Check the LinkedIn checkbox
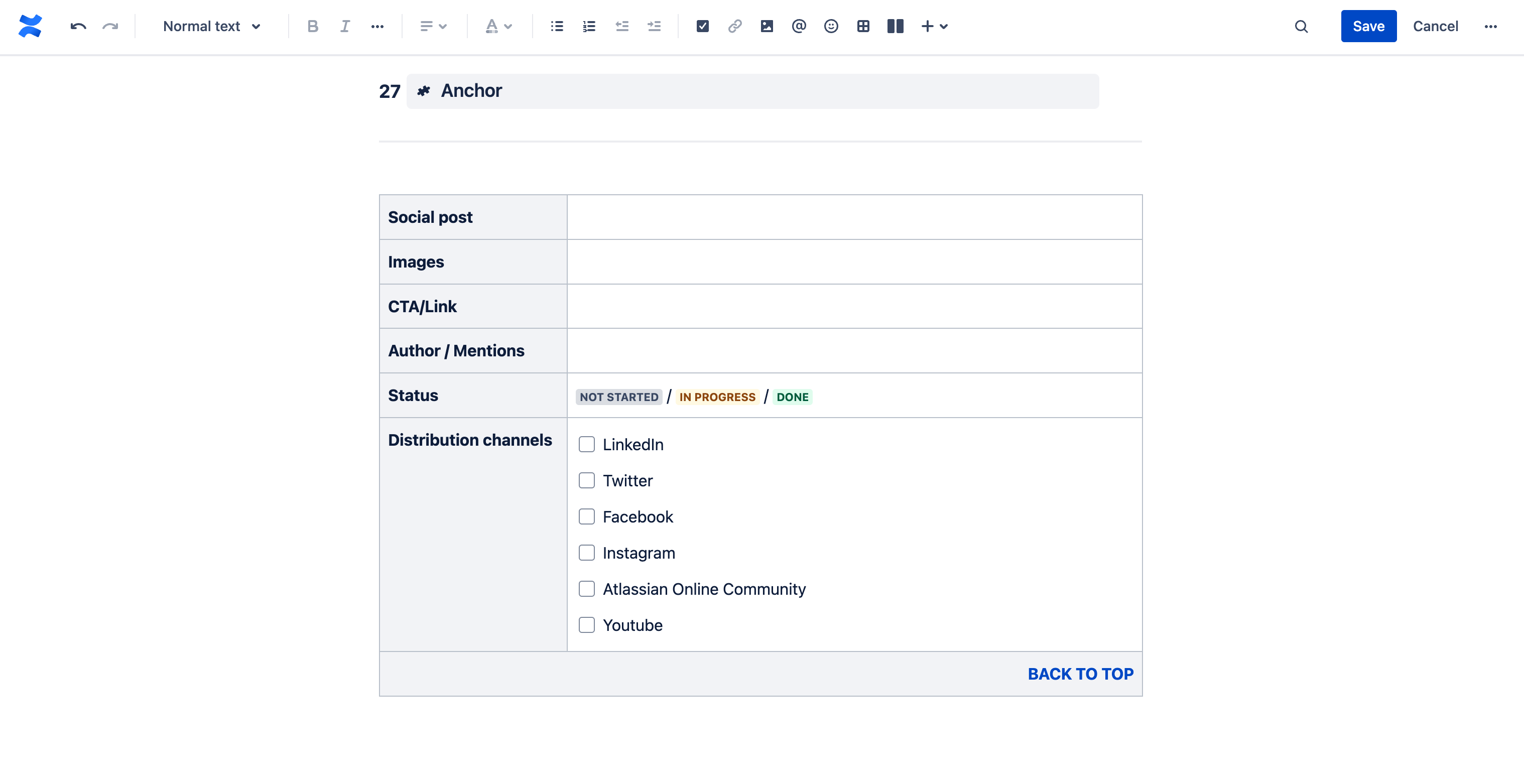 coord(586,444)
